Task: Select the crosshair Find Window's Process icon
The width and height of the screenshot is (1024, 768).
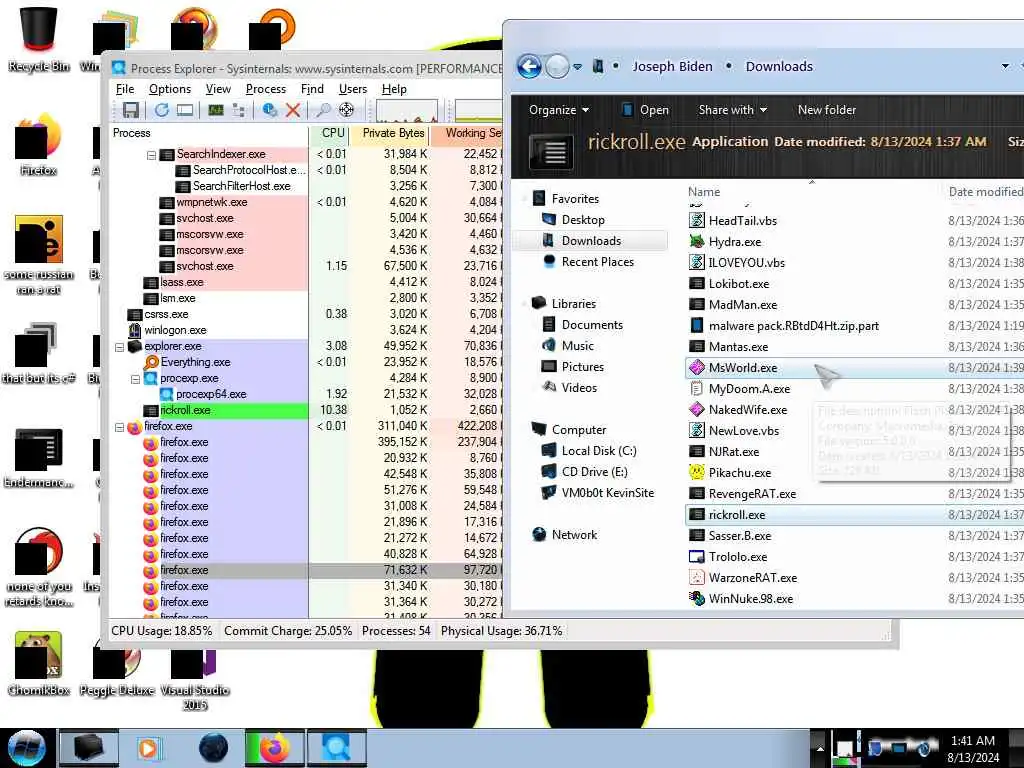Action: [x=347, y=110]
